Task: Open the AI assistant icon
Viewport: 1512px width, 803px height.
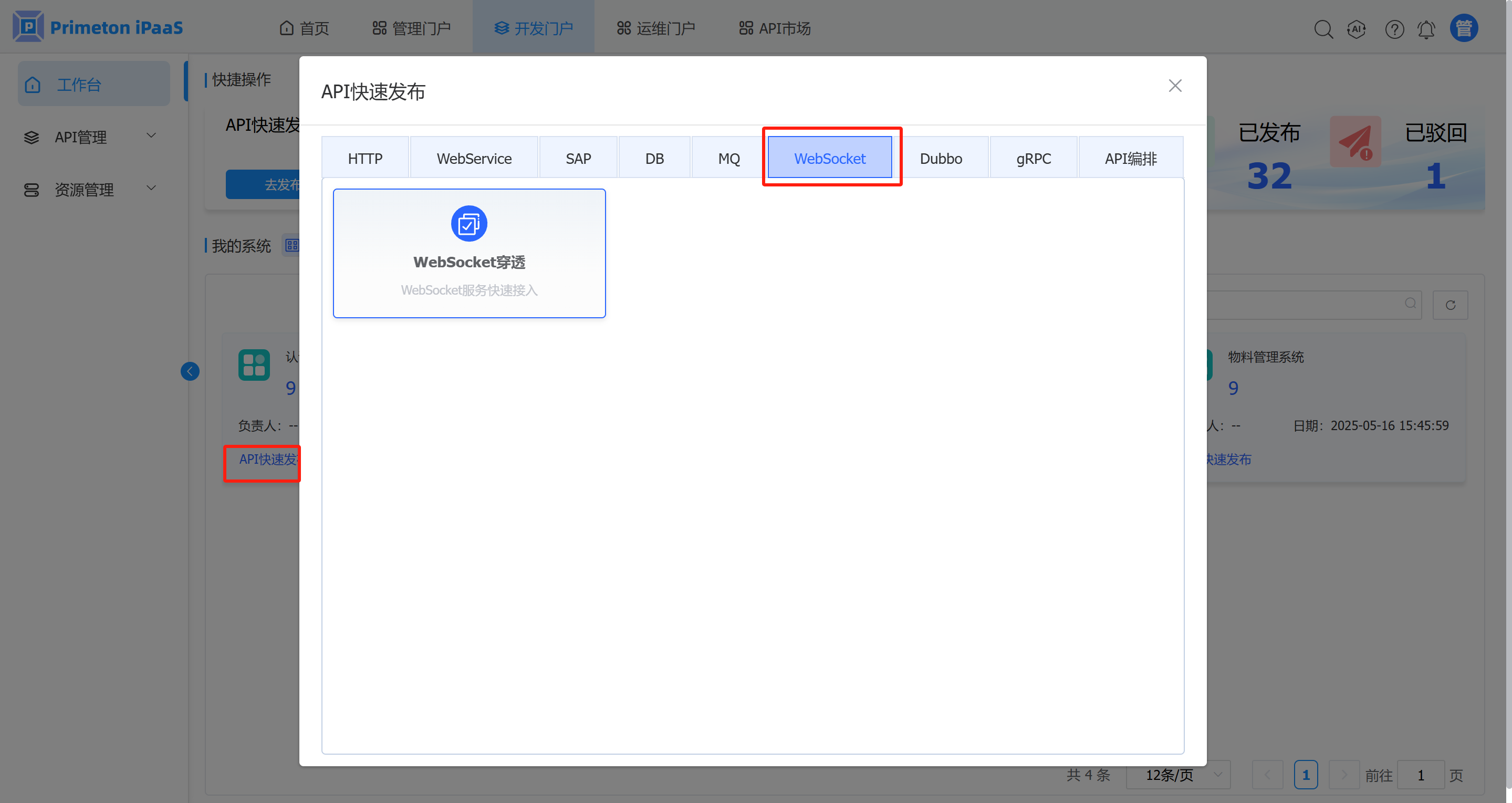Action: [1357, 29]
